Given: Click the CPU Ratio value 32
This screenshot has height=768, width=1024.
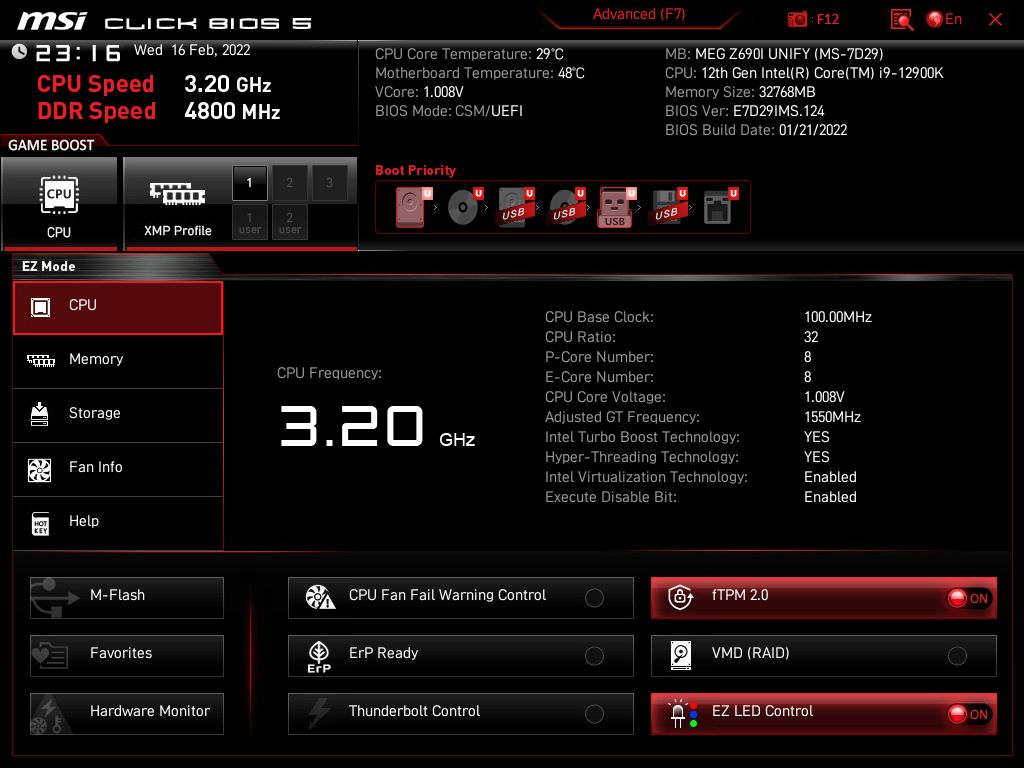Looking at the screenshot, I should 811,337.
